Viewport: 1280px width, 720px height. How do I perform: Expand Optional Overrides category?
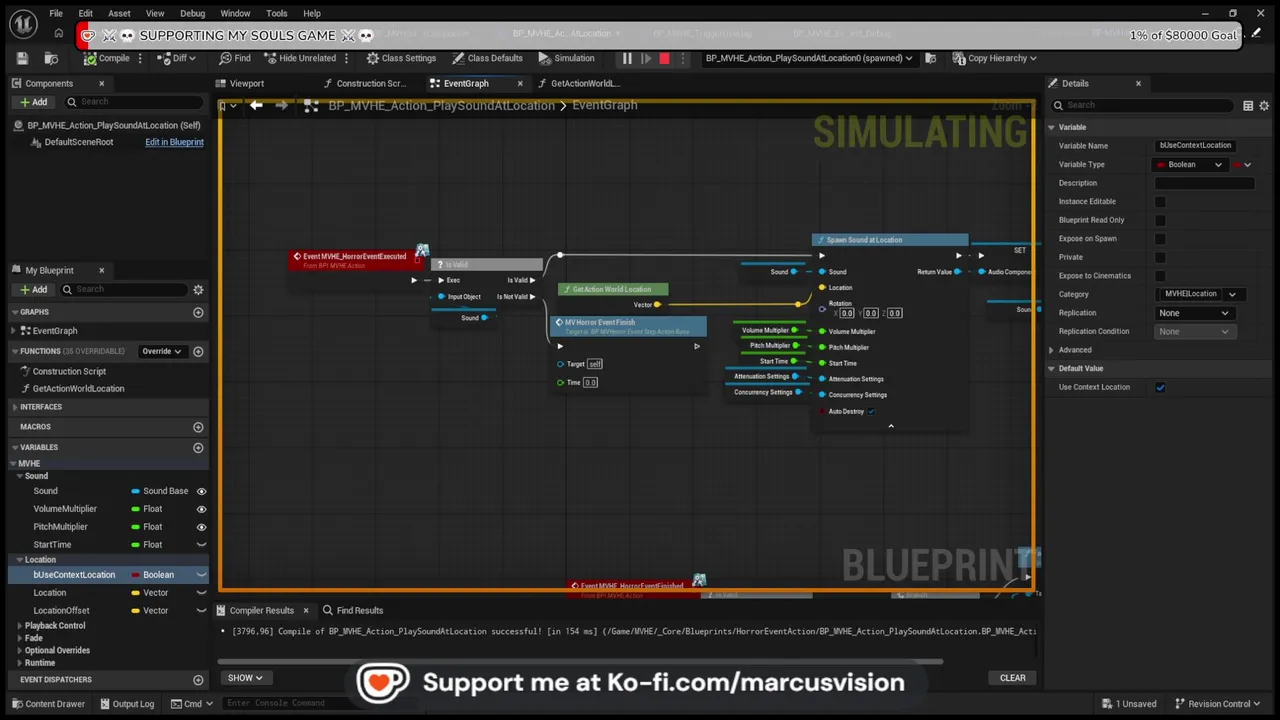tap(20, 651)
